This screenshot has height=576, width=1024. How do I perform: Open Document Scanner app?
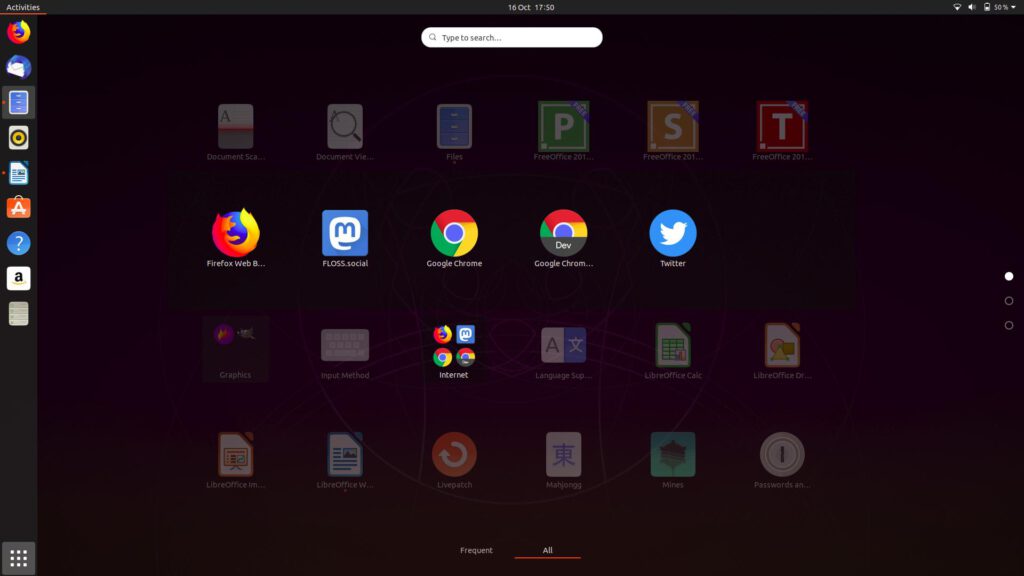pos(236,126)
